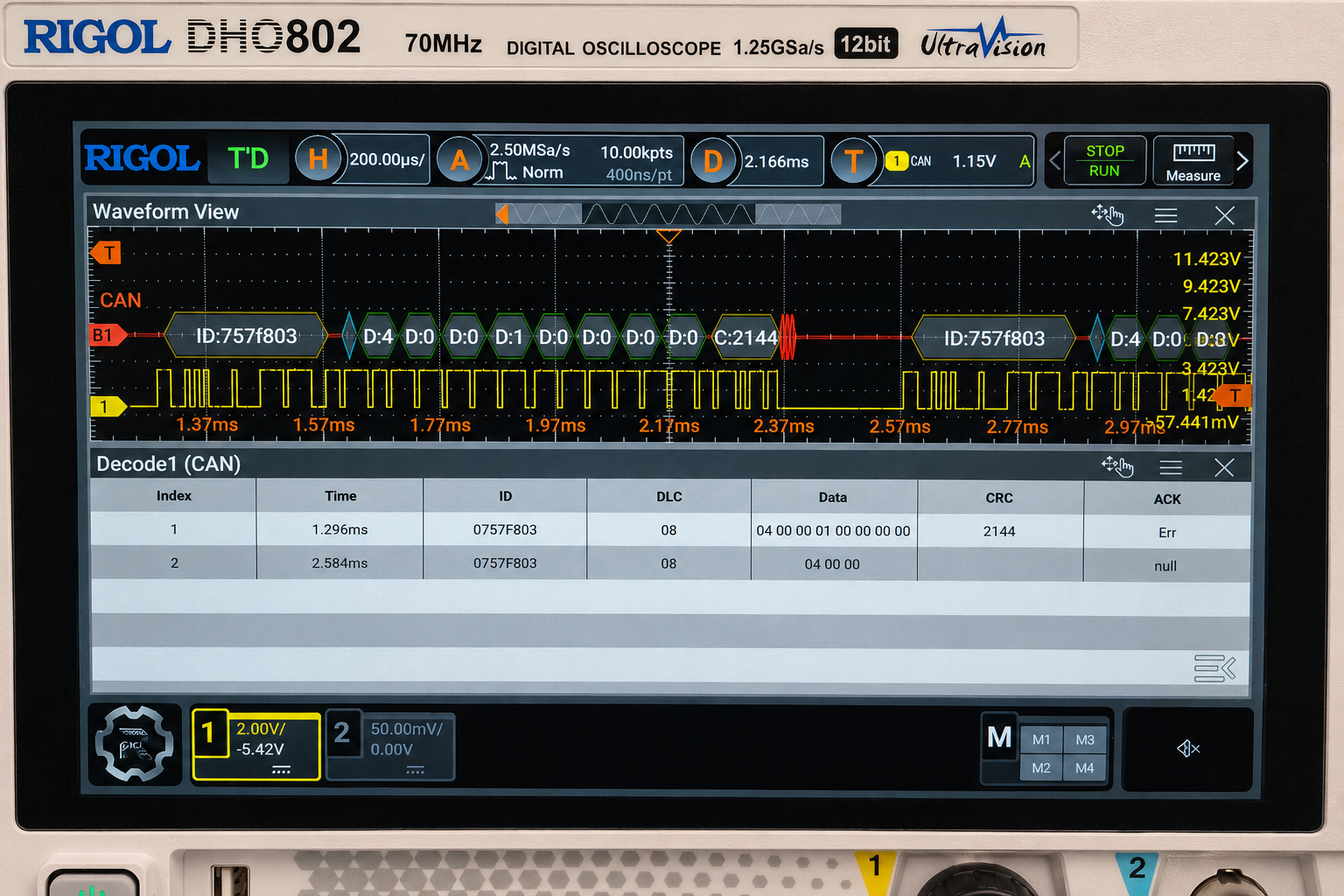The height and width of the screenshot is (896, 1344).
Task: Show previous toolbar page arrow
Action: point(1054,161)
